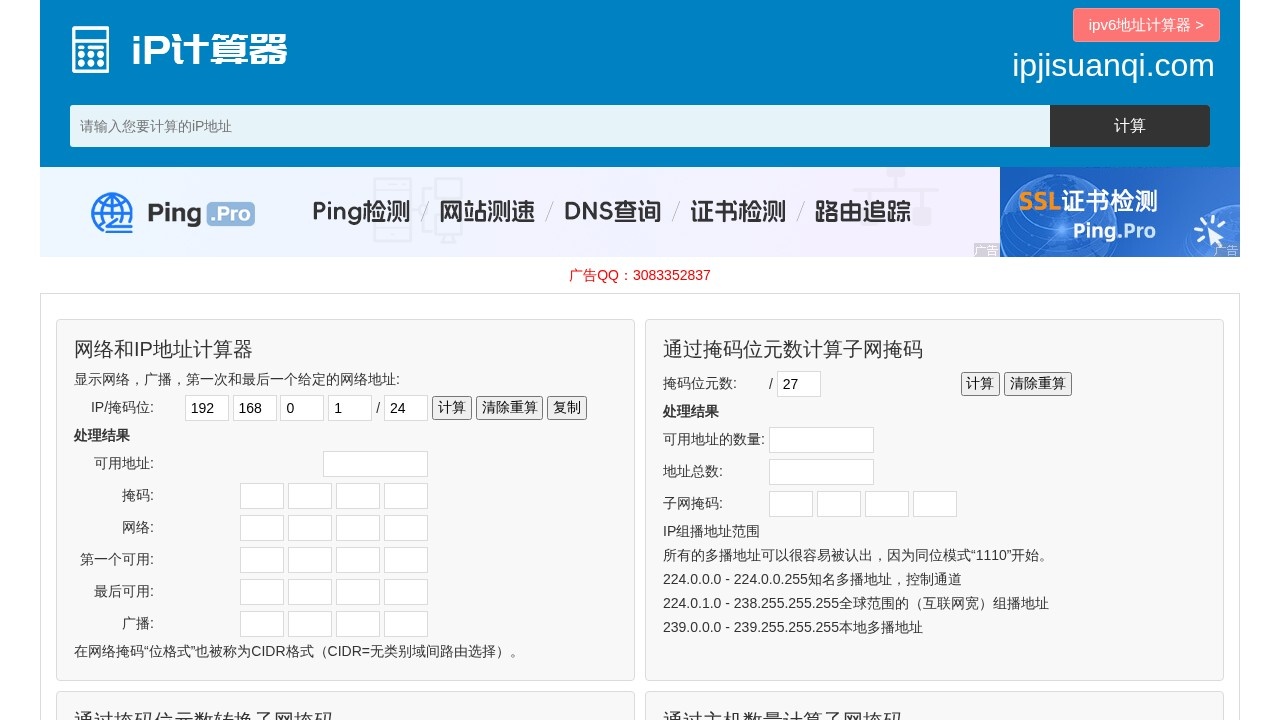Click the 可用地址的数量 result field
1280x720 pixels.
(821, 439)
